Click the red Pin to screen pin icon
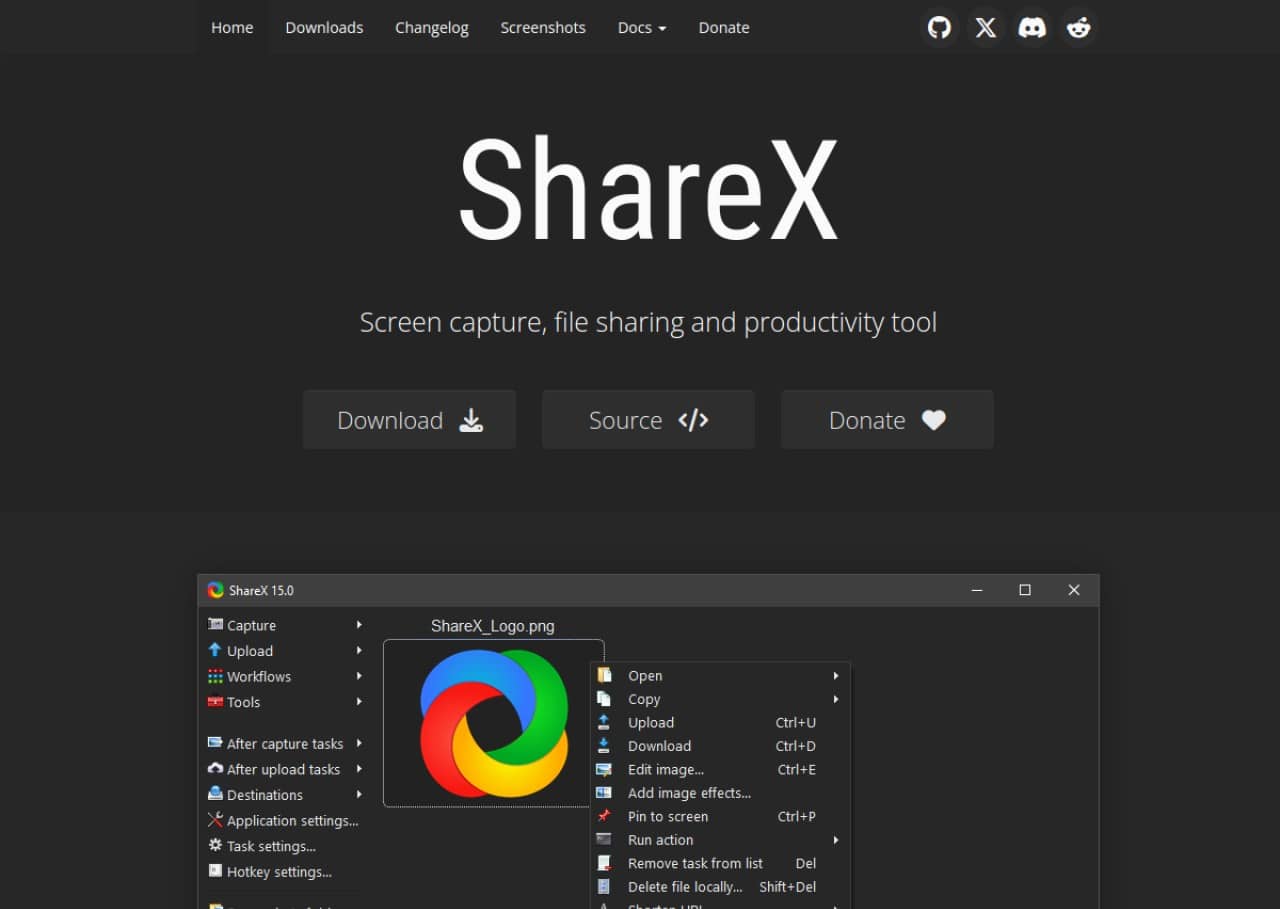Screen dimensions: 1280x909 (604, 816)
